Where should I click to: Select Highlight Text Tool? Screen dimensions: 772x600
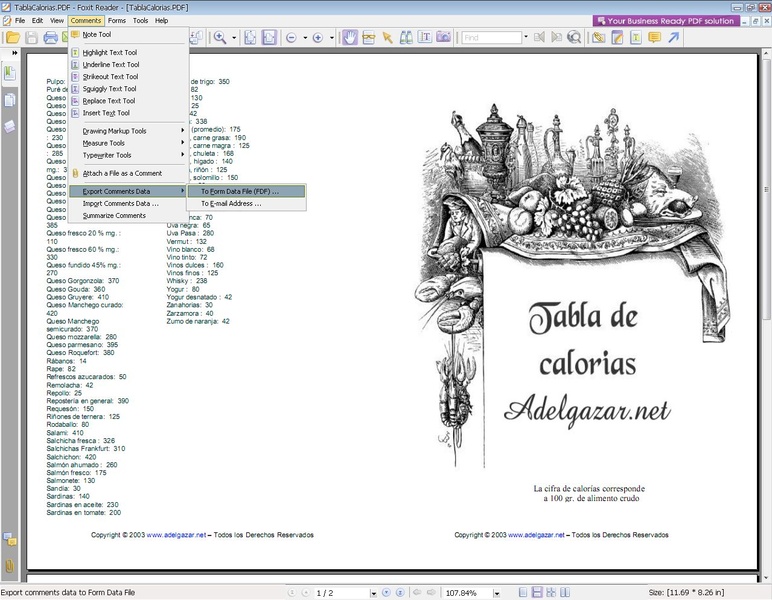point(109,52)
